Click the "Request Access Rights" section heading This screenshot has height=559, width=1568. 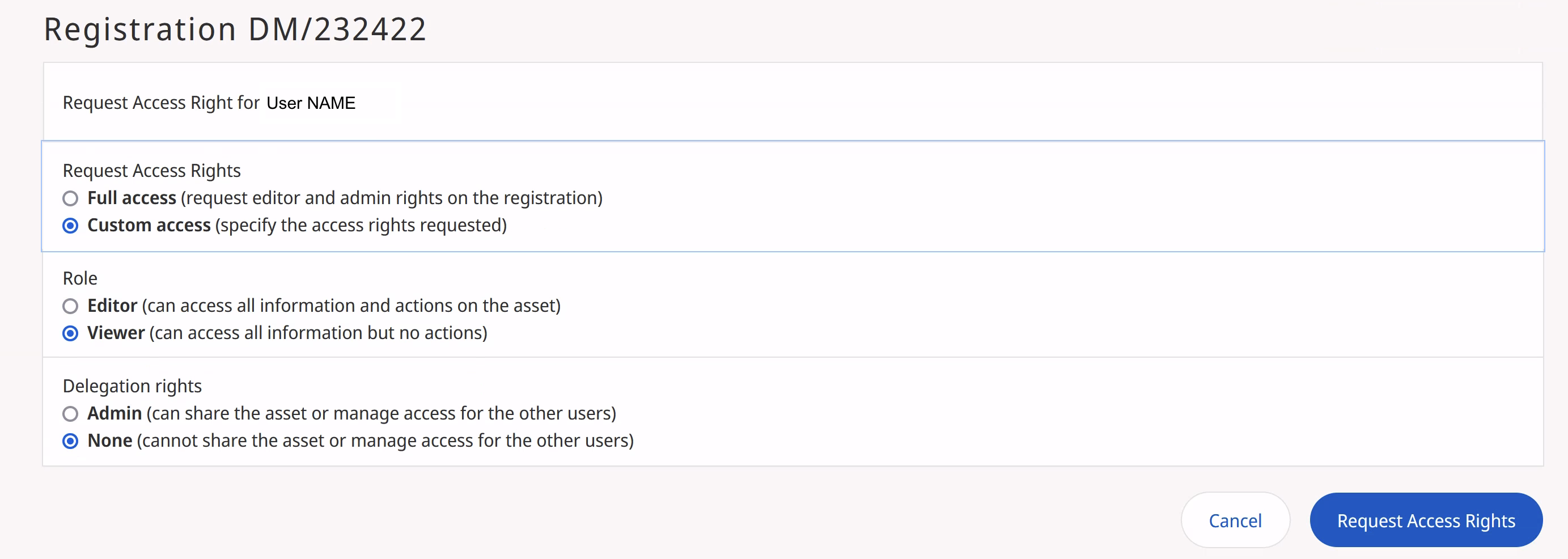[x=151, y=171]
